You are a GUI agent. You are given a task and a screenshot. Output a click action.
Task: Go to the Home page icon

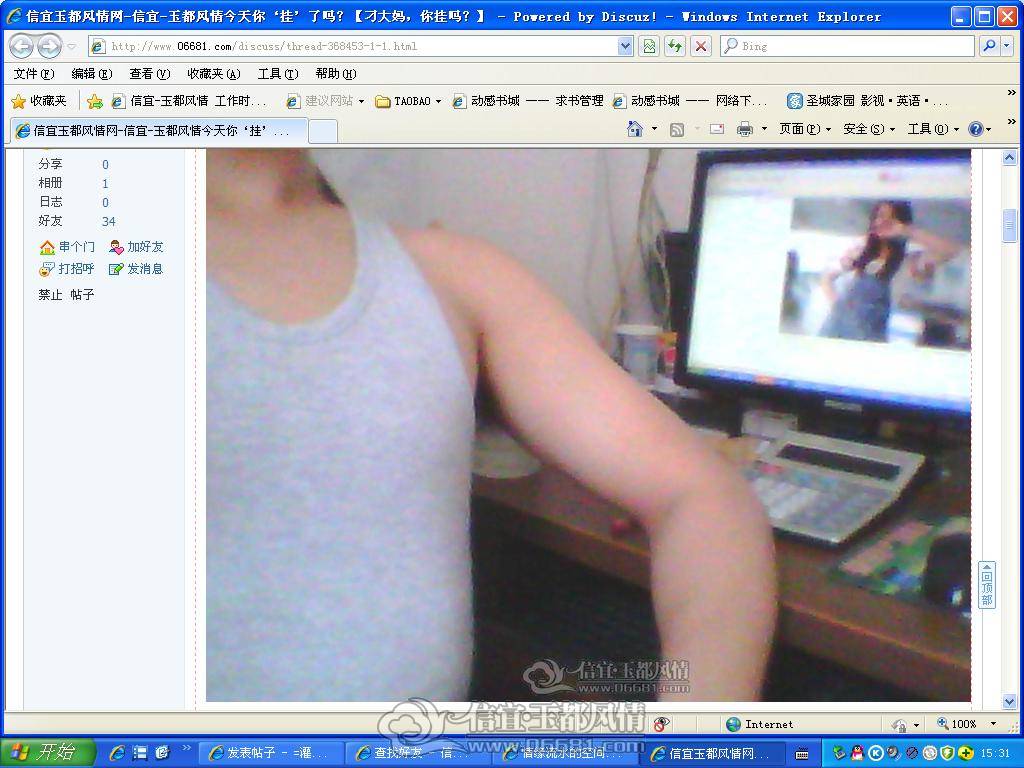634,129
